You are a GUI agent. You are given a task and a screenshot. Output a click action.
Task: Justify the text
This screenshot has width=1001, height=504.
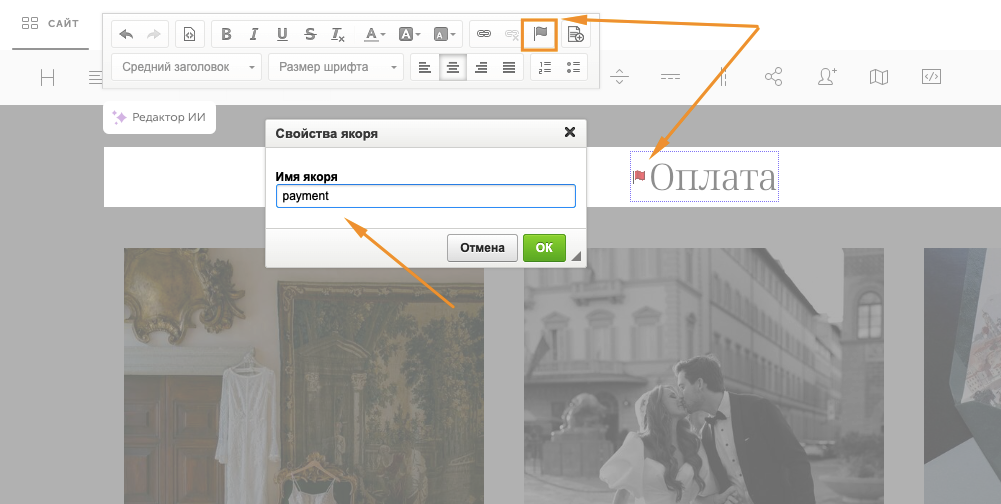pyautogui.click(x=509, y=67)
